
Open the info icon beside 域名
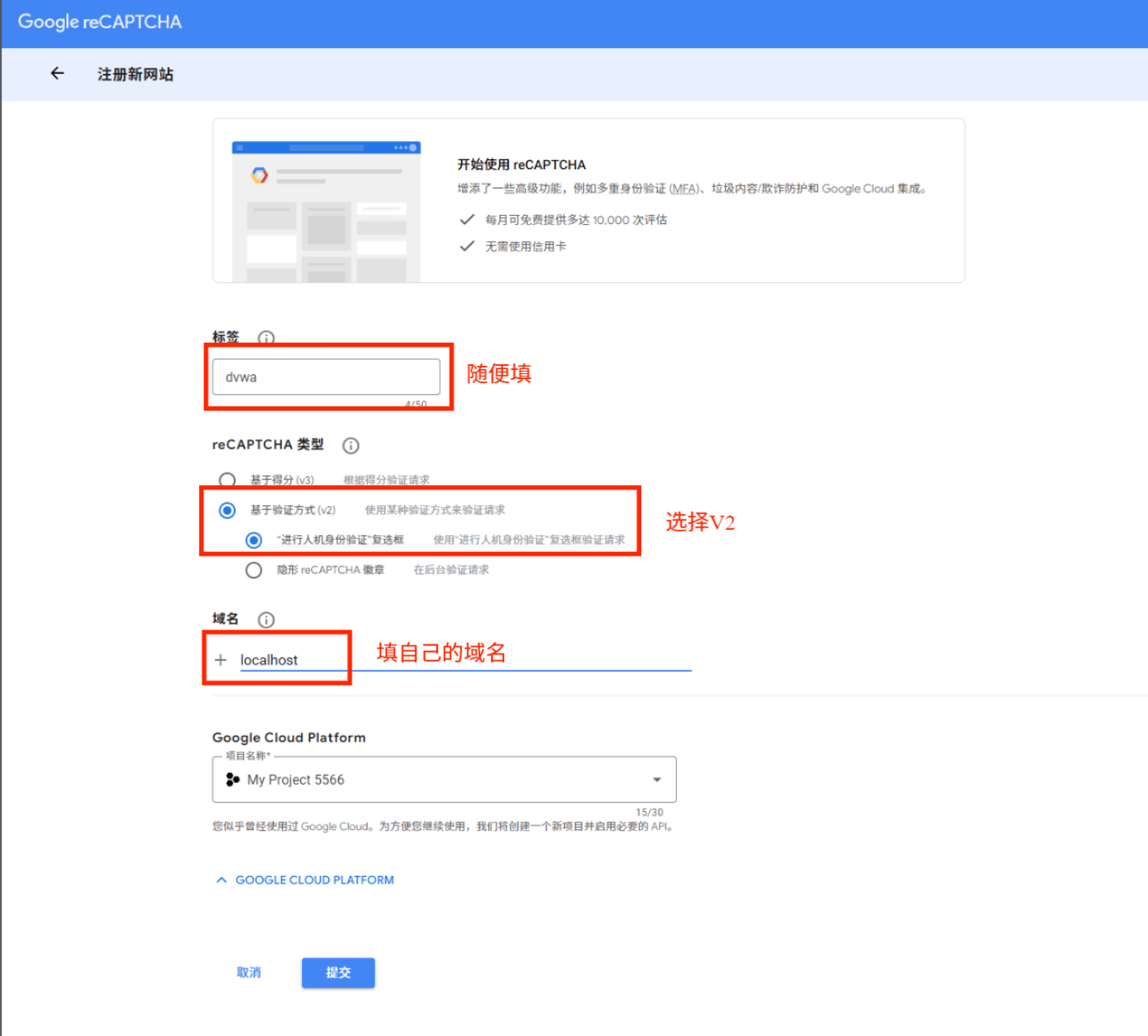pyautogui.click(x=266, y=620)
